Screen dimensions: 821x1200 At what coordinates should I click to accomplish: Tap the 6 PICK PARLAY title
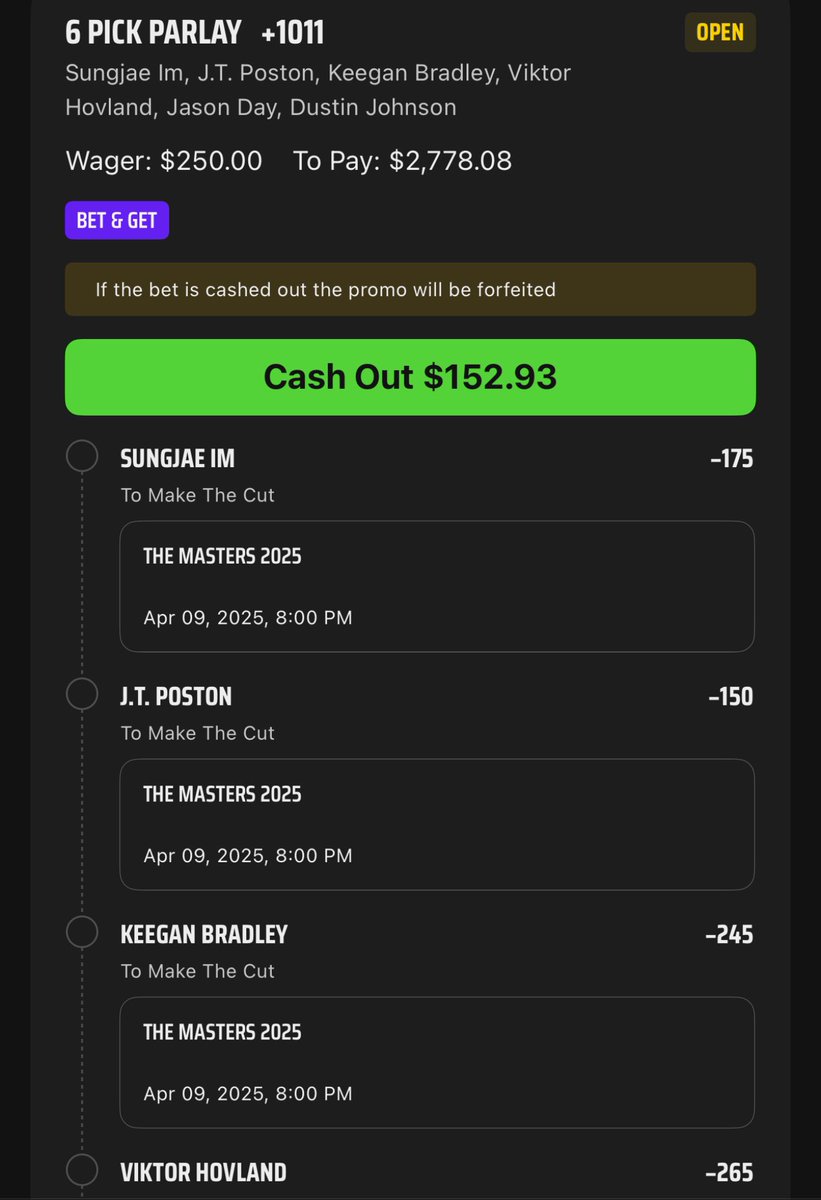click(x=153, y=32)
